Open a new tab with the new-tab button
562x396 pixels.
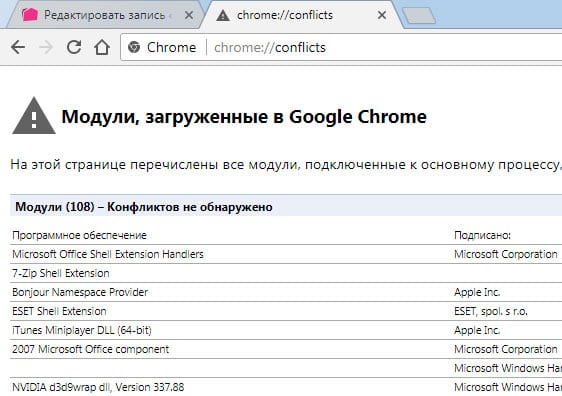point(419,16)
